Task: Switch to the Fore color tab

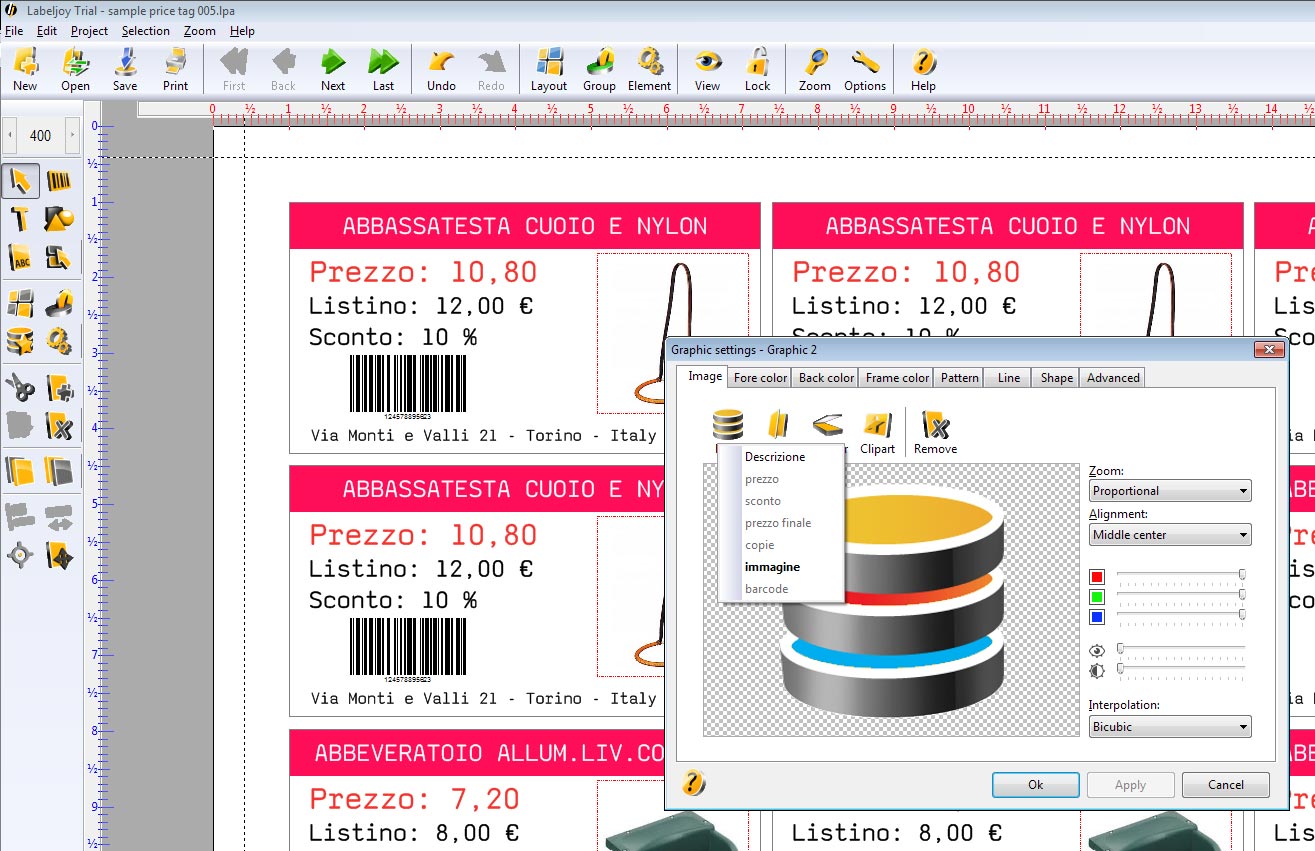Action: (x=760, y=378)
